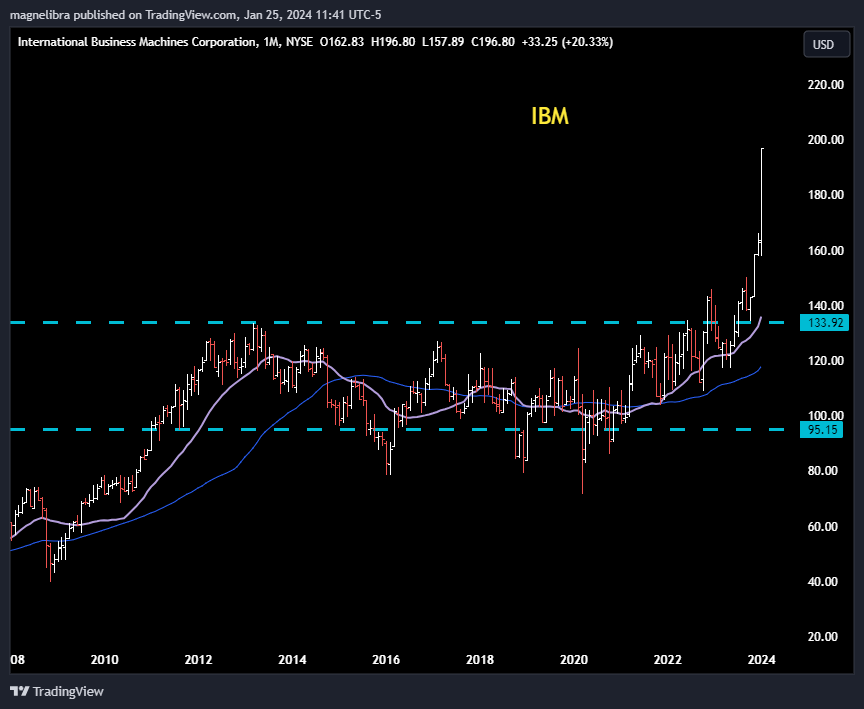The height and width of the screenshot is (709, 864).
Task: Click the International Business Machines Corporation title
Action: [137, 42]
